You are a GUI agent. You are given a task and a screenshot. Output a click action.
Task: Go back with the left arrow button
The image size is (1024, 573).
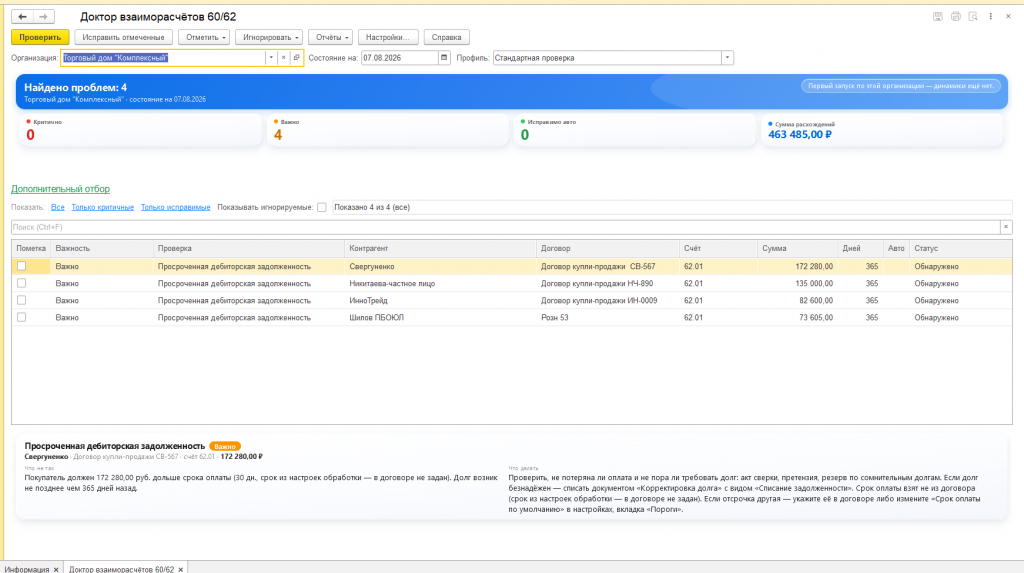(22, 16)
